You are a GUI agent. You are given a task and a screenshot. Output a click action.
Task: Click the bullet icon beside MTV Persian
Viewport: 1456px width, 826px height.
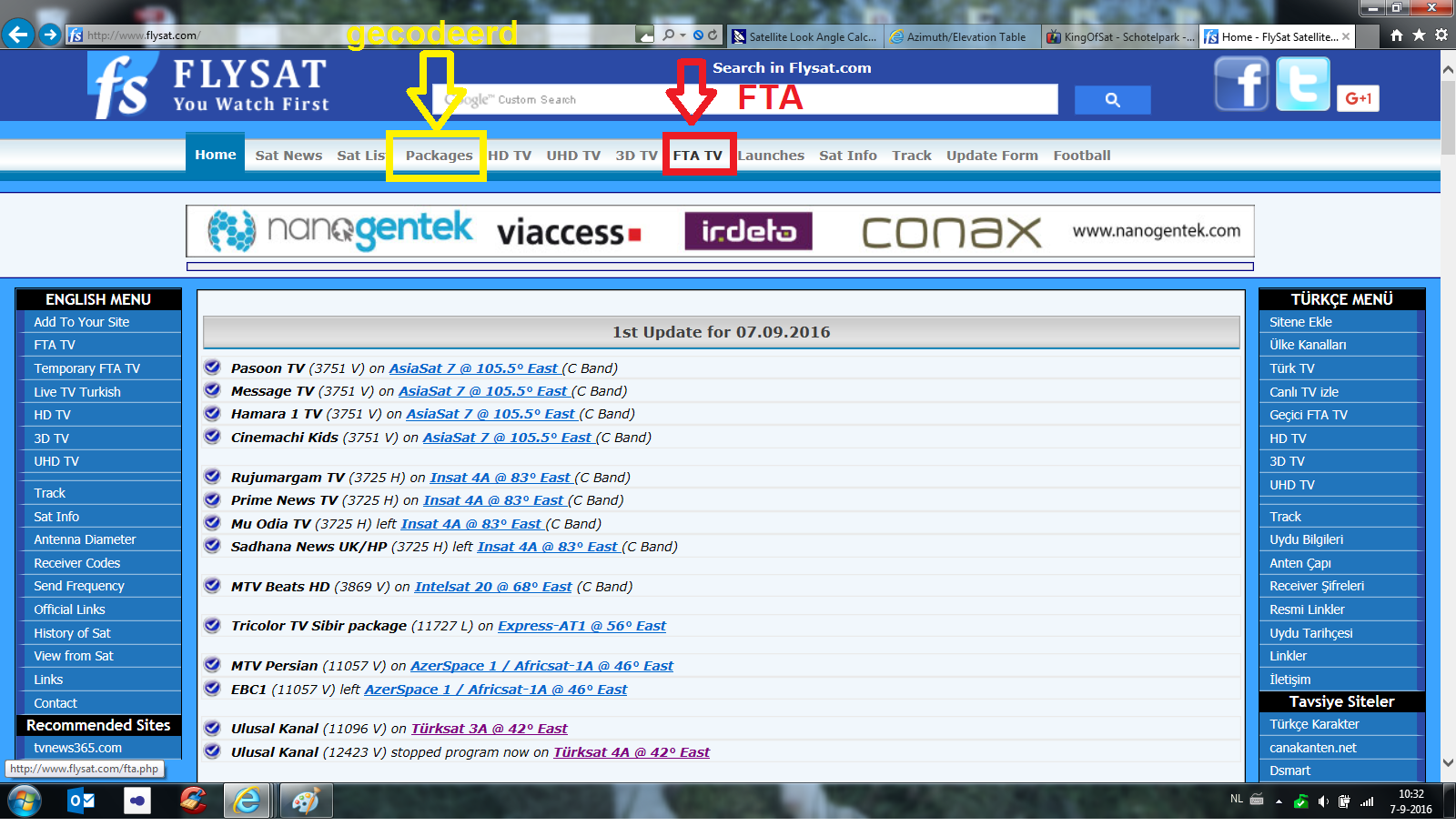point(212,665)
